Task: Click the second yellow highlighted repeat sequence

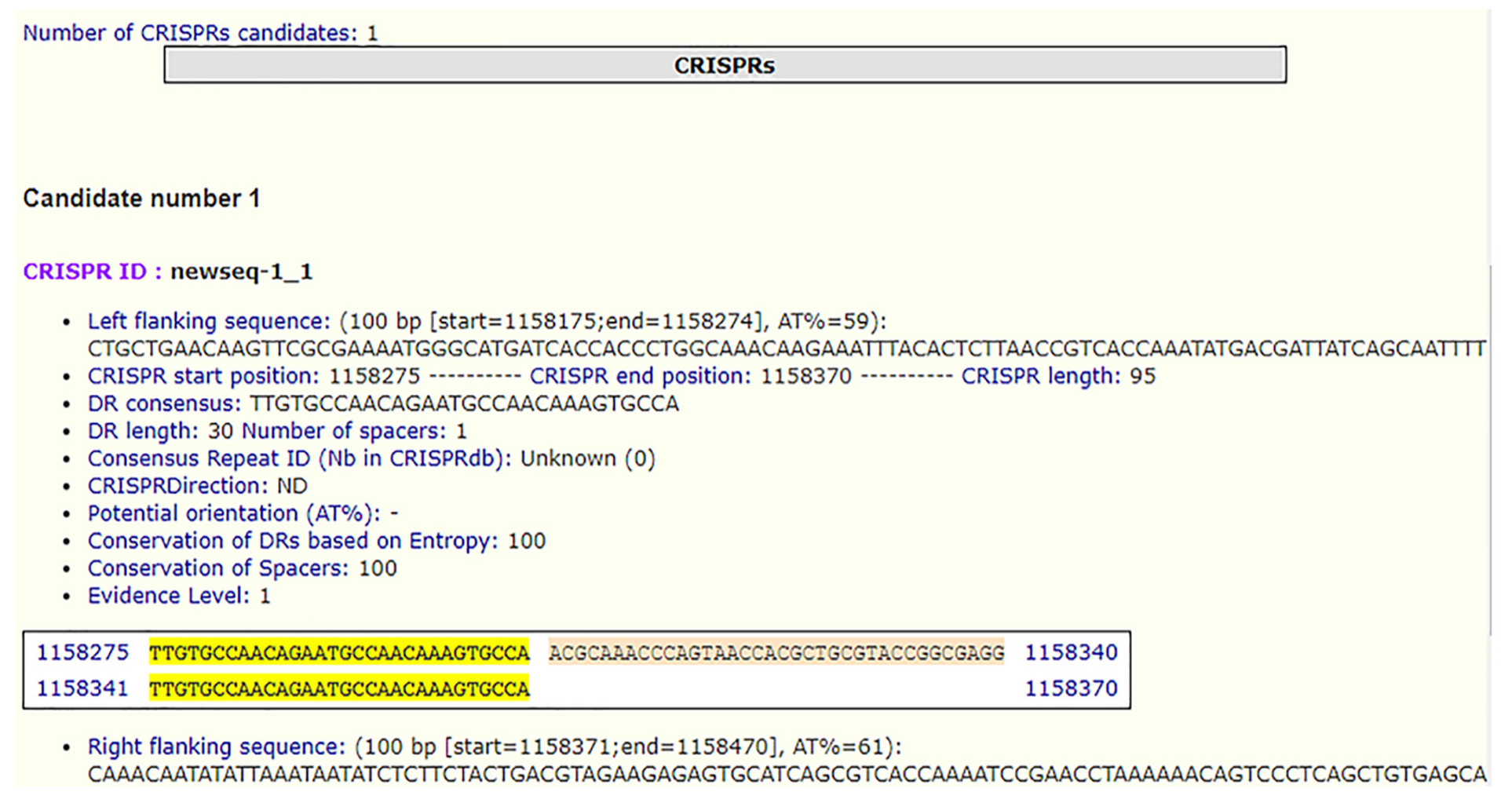Action: [339, 689]
